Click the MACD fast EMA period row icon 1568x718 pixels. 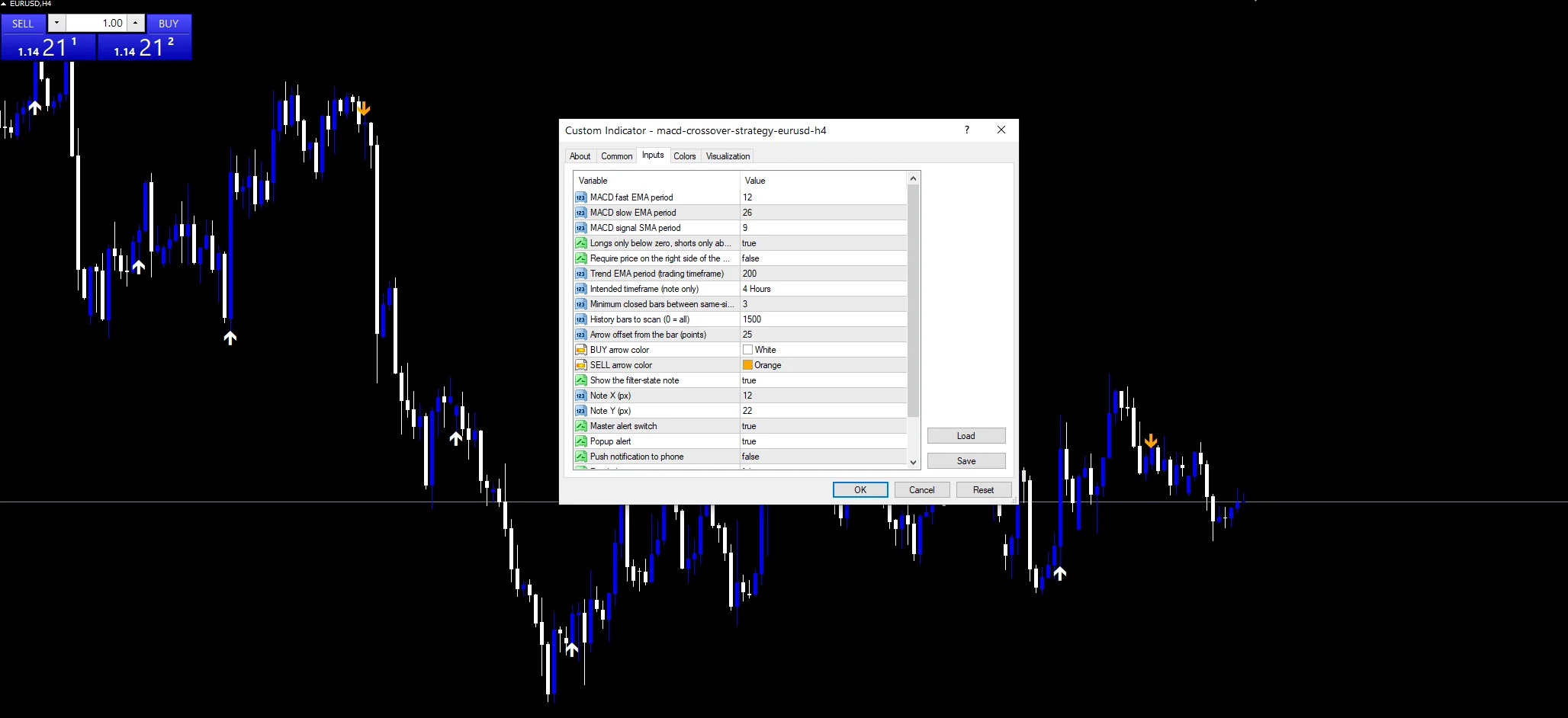pyautogui.click(x=581, y=197)
